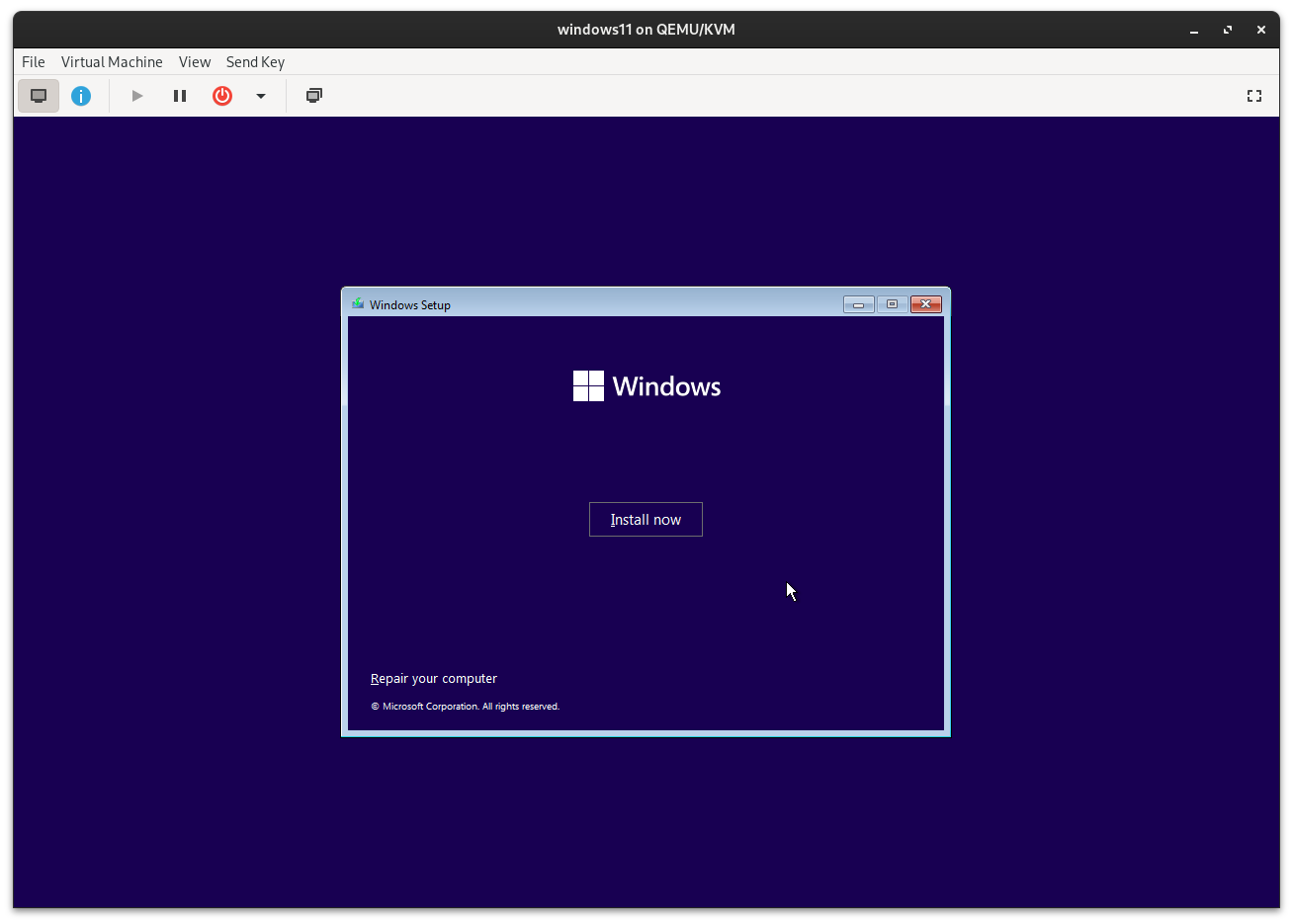Open the Send Key menu

coord(255,61)
